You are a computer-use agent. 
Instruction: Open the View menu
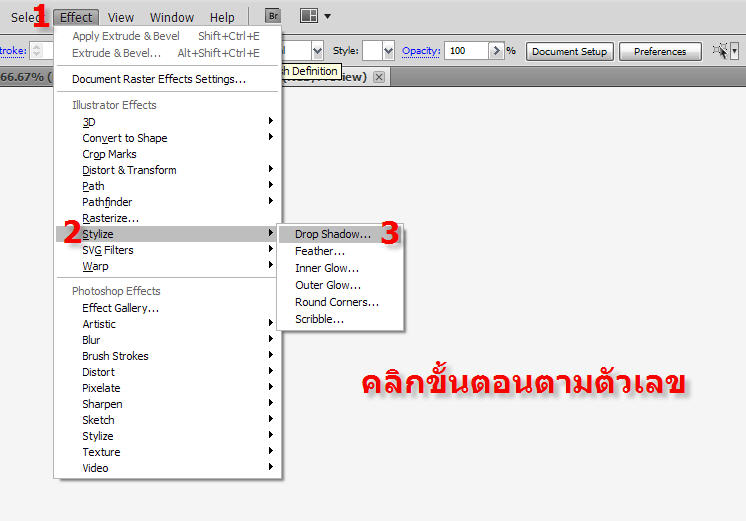point(121,17)
